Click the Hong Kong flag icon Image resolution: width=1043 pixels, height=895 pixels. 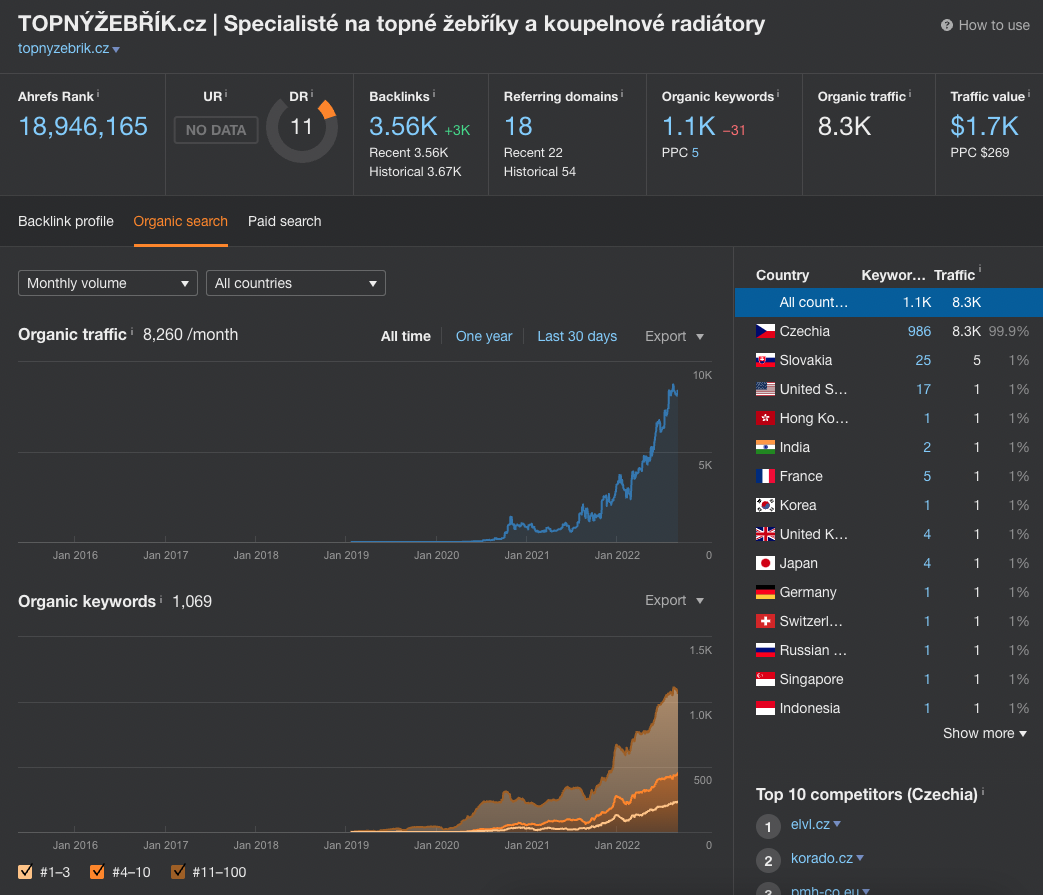pos(765,418)
